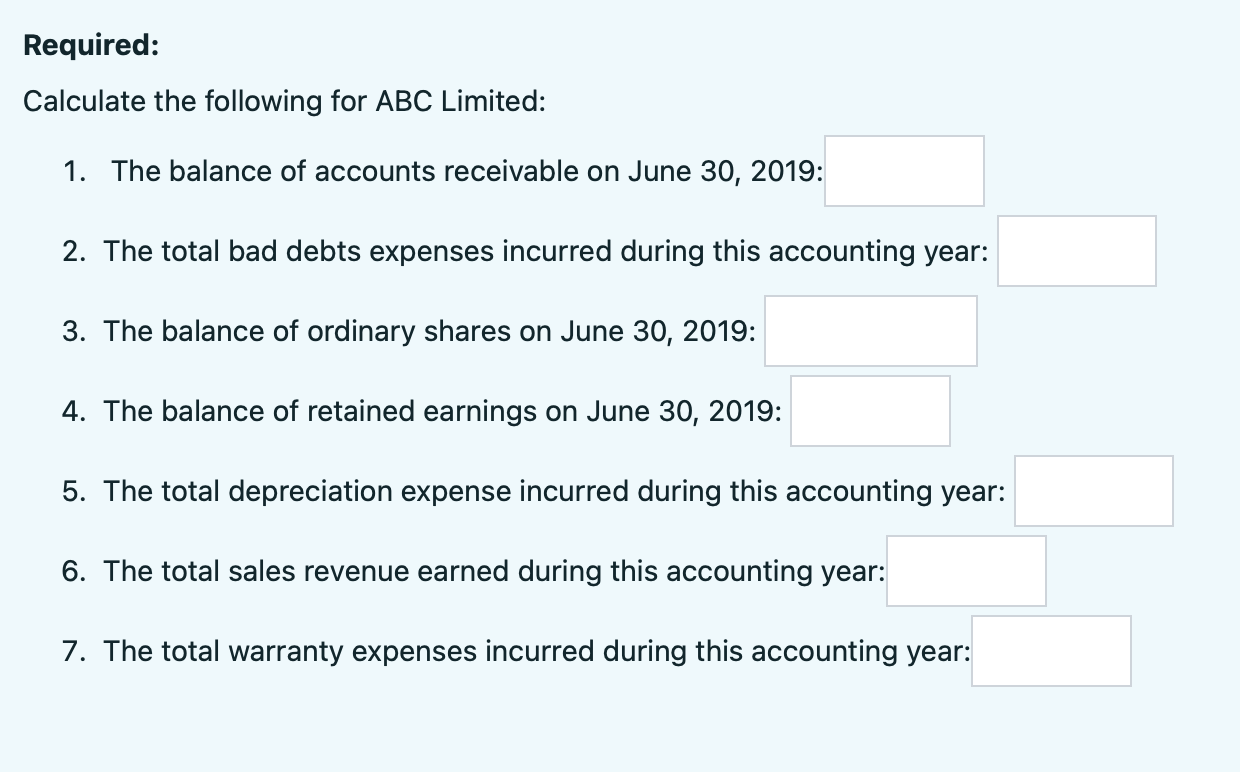Click list number "1." of first question

pyautogui.click(x=73, y=172)
